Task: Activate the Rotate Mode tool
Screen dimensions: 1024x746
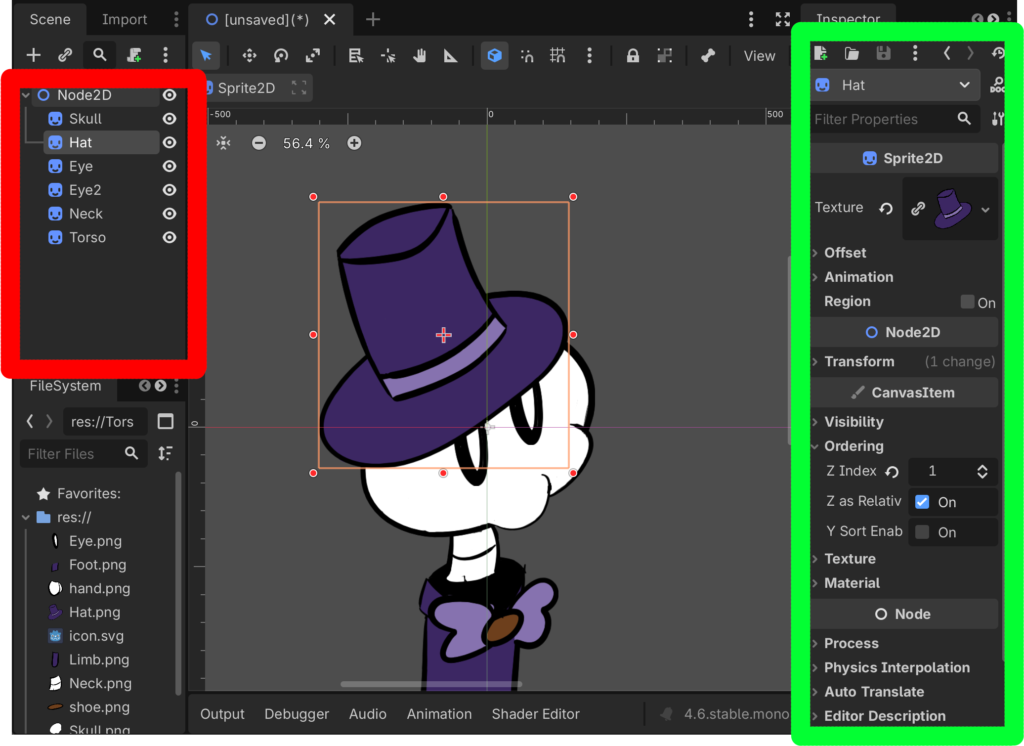Action: (281, 56)
